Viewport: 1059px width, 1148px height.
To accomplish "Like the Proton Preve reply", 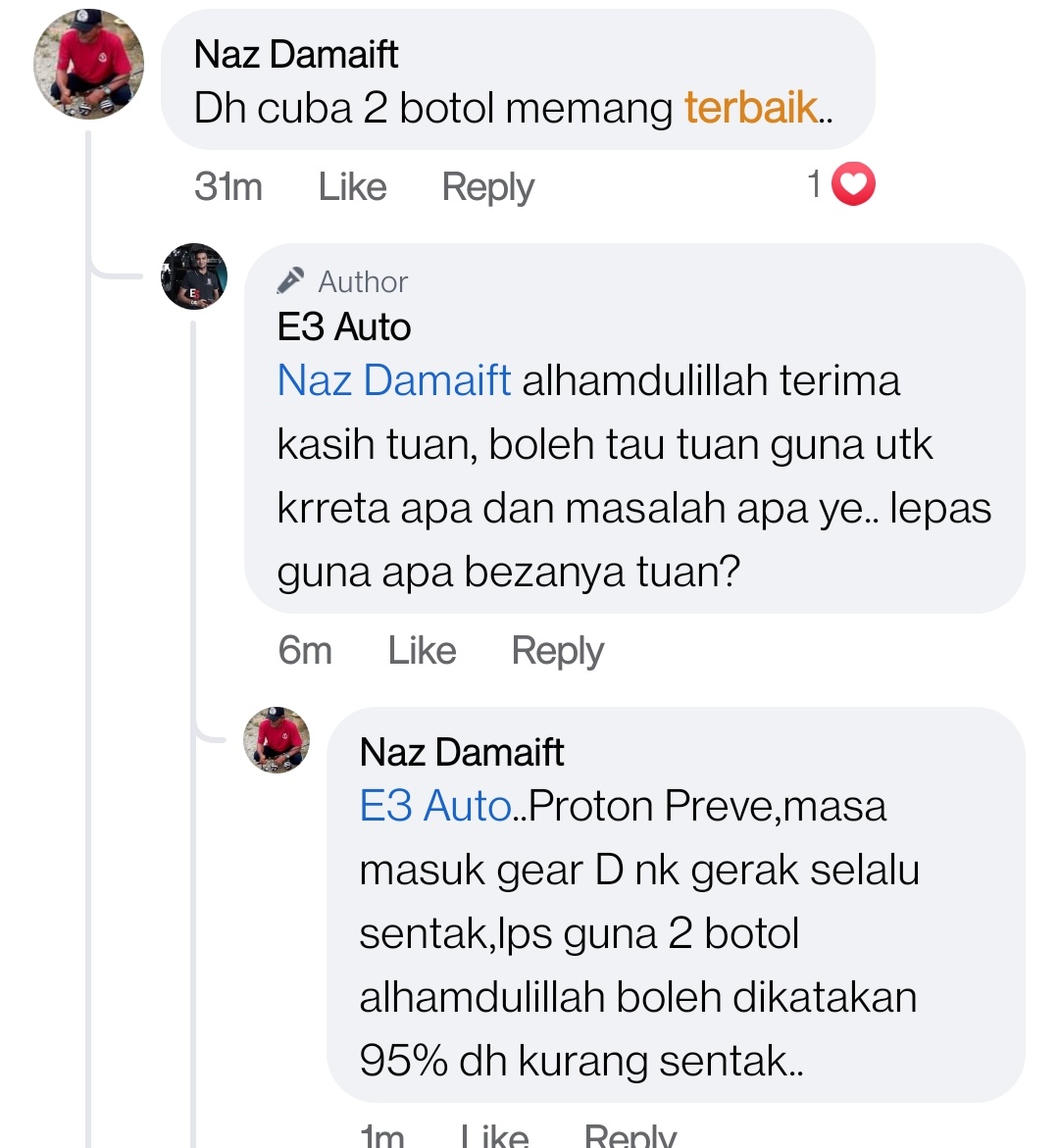I will [494, 1135].
